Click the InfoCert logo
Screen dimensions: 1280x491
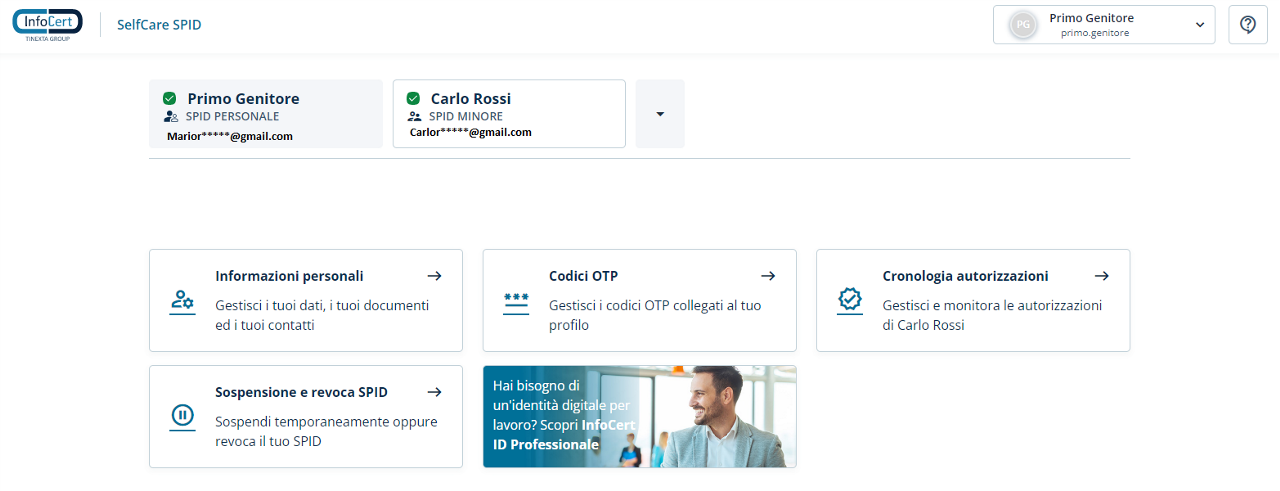[x=47, y=24]
